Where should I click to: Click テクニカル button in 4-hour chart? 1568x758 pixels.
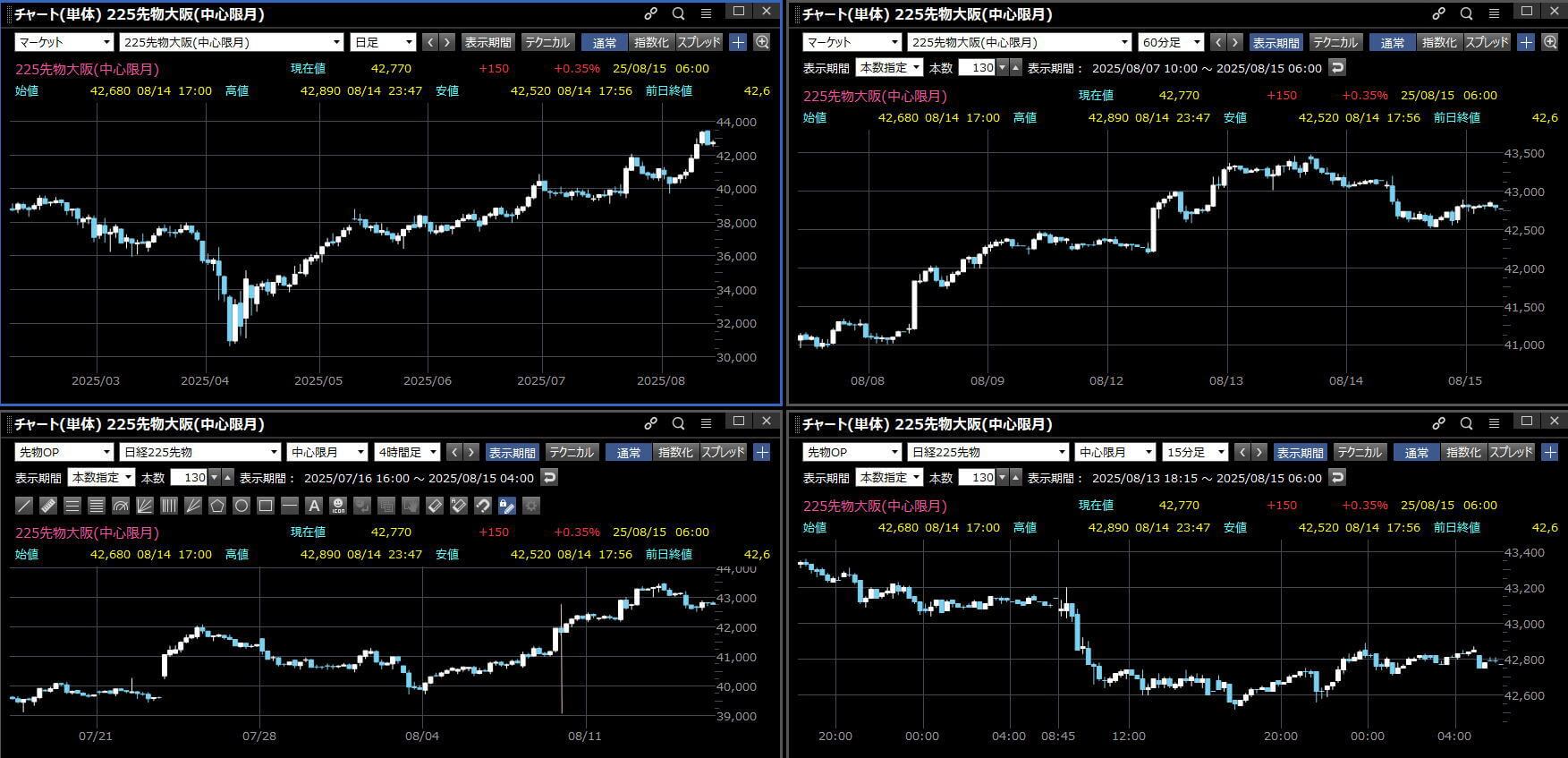click(571, 452)
